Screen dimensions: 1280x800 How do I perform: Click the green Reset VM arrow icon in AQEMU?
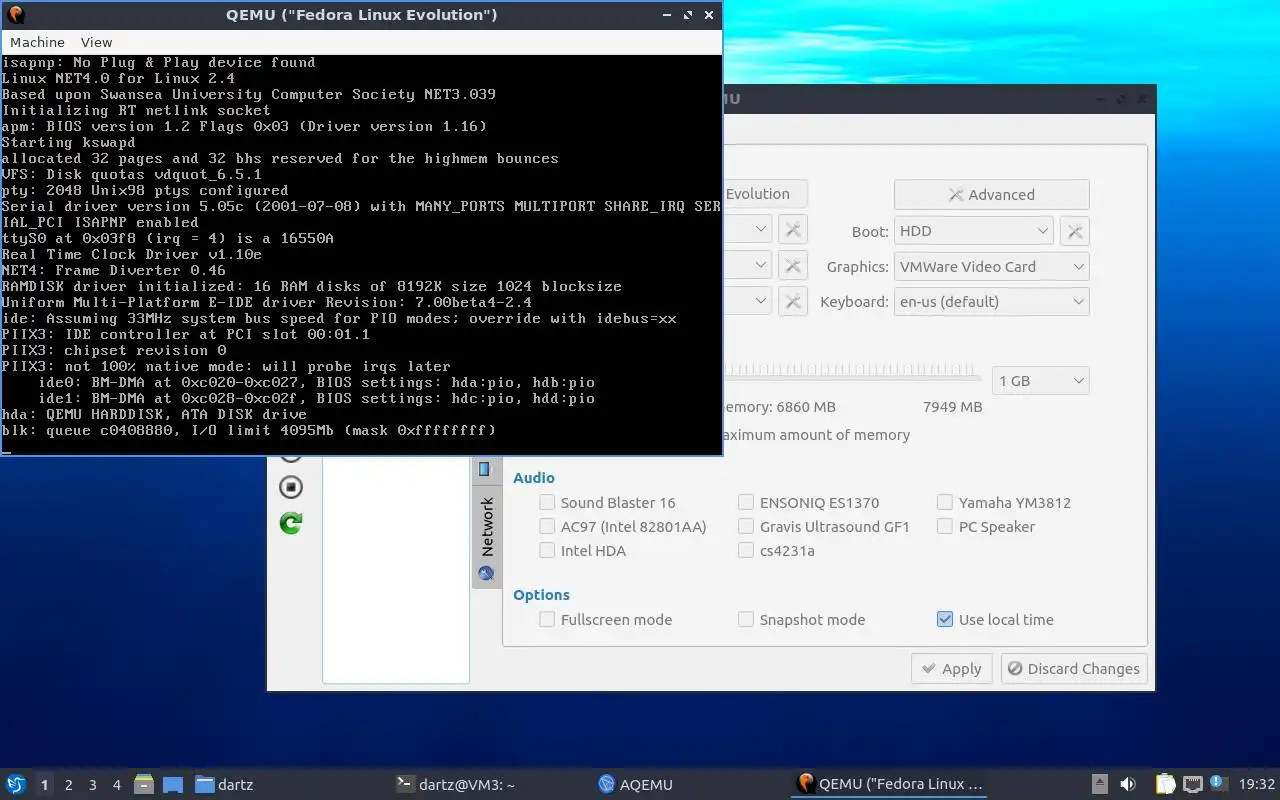pyautogui.click(x=291, y=523)
